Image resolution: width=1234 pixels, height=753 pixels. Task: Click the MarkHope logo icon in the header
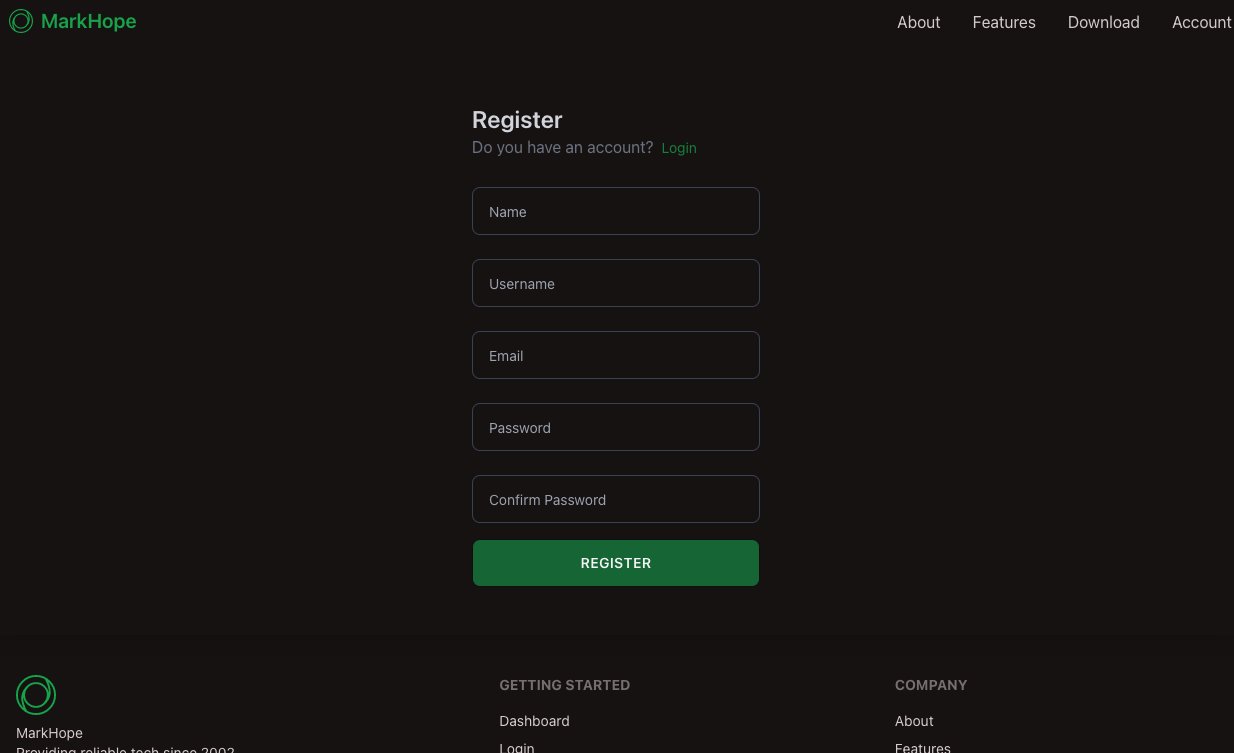click(20, 20)
